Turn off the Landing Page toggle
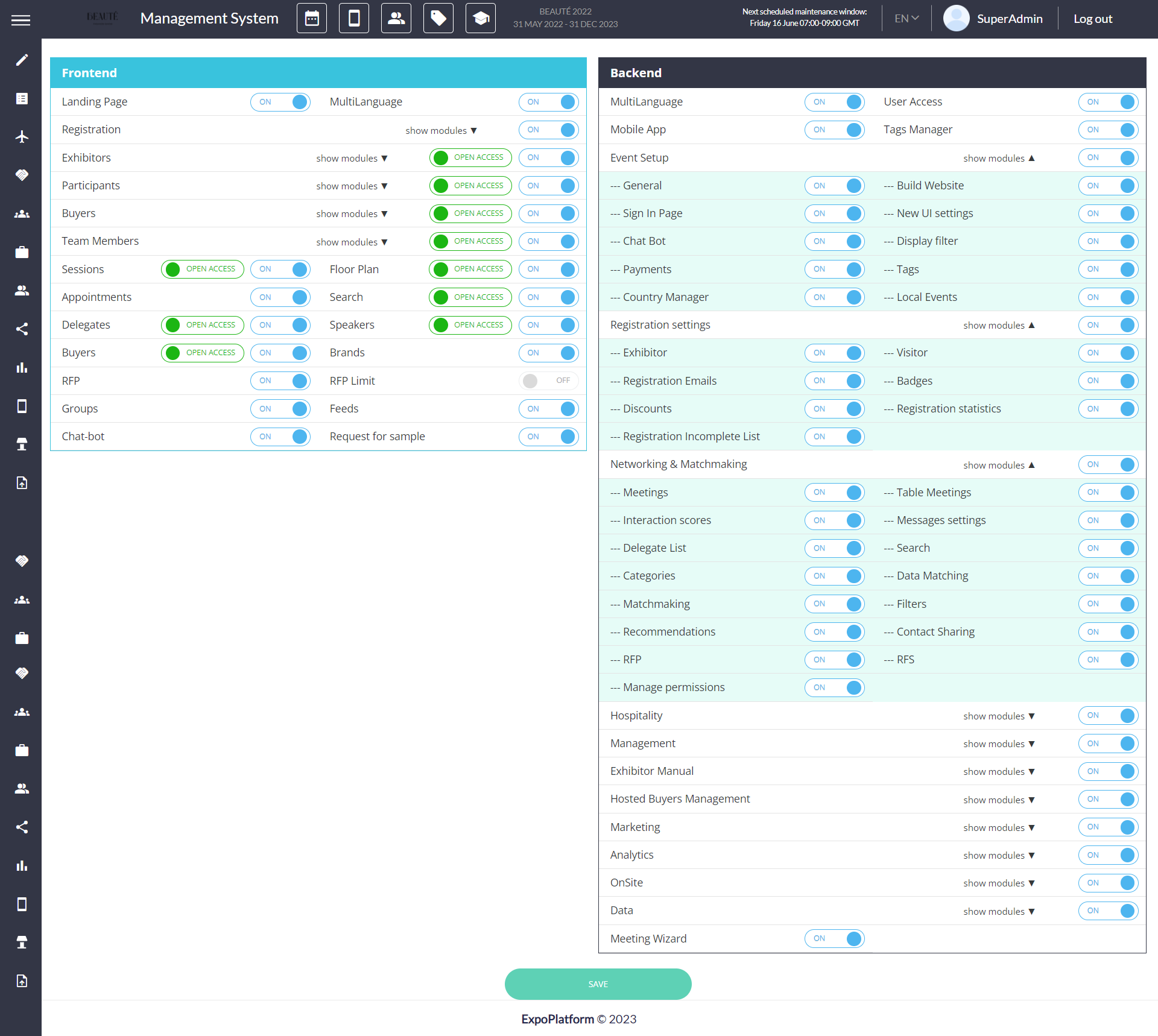1158x1036 pixels. pyautogui.click(x=280, y=102)
